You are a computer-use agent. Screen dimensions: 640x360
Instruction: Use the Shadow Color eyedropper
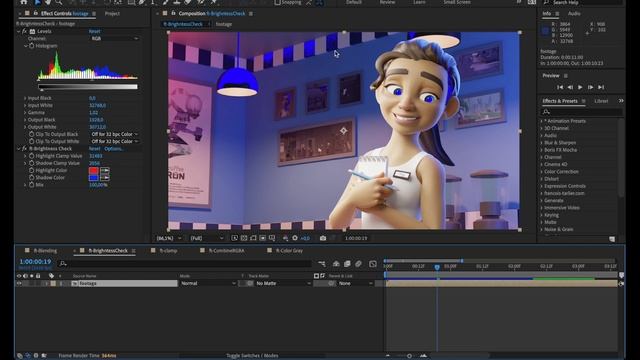[105, 178]
